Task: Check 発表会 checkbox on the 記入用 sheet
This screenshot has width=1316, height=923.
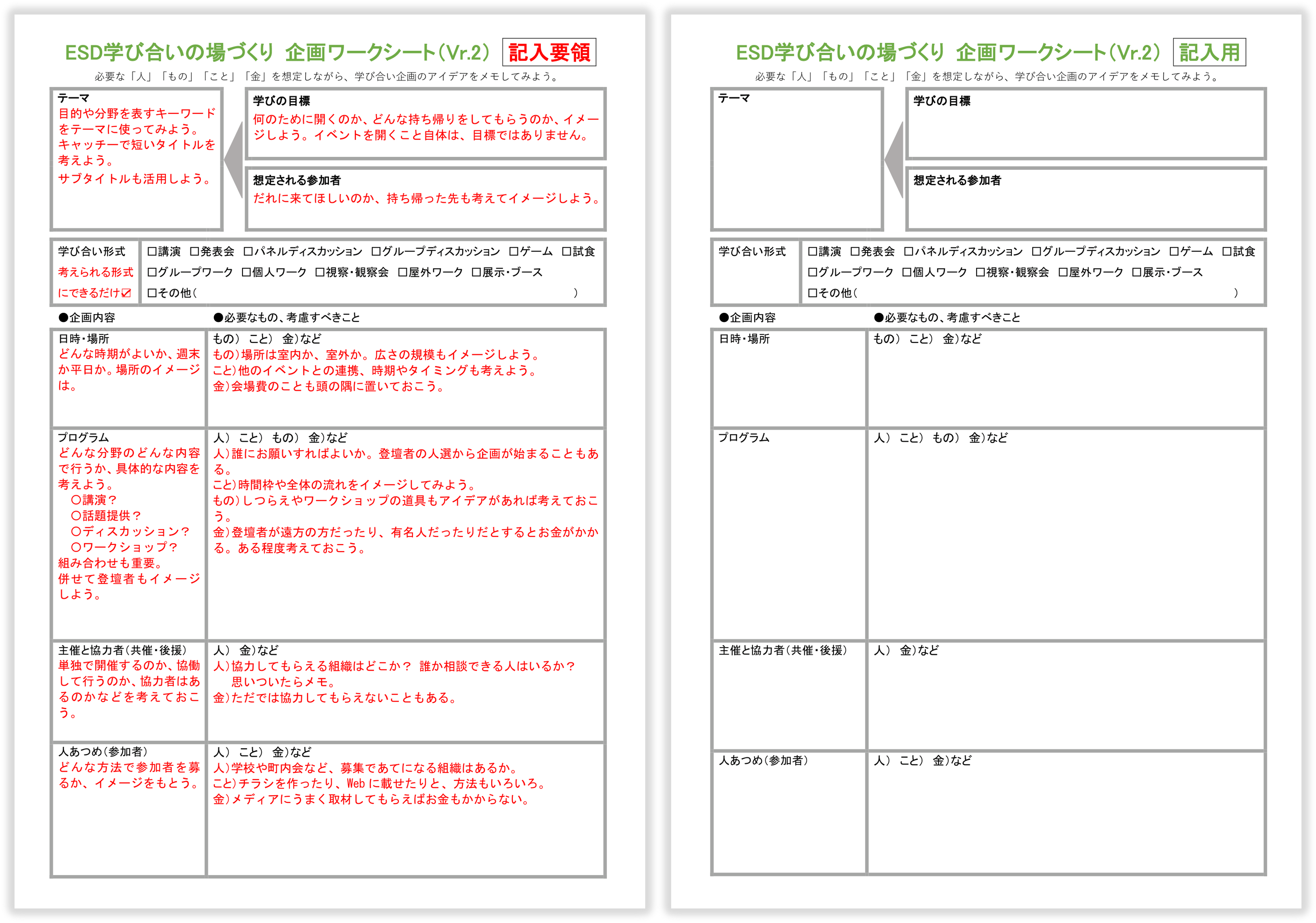Action: [855, 252]
